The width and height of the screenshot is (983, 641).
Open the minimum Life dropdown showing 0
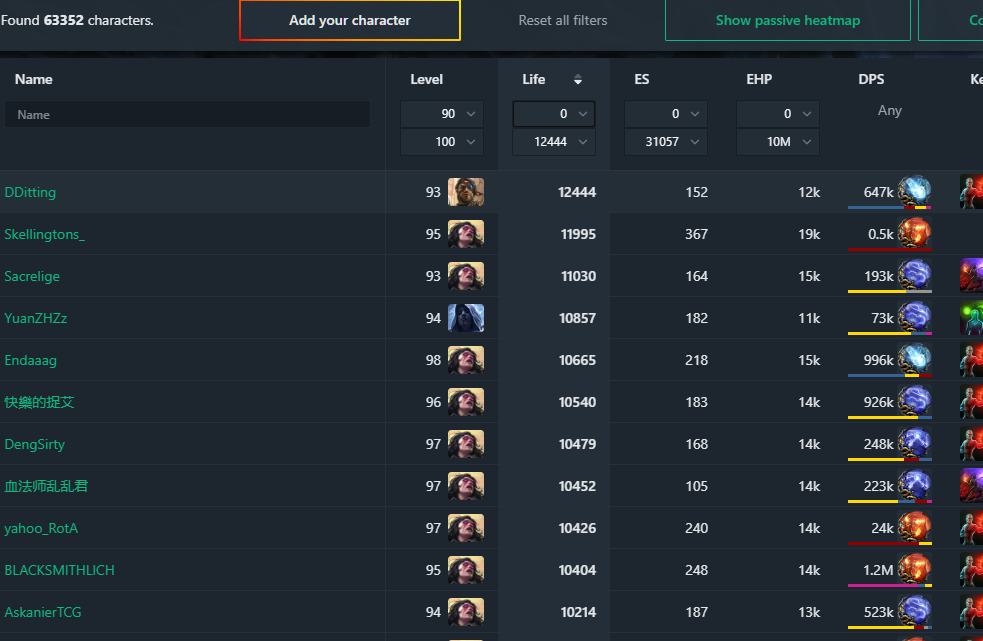554,114
